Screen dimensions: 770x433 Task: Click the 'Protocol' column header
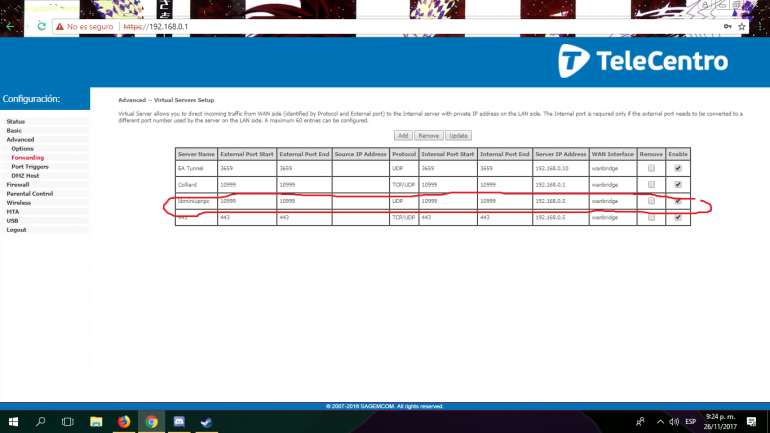tap(404, 154)
